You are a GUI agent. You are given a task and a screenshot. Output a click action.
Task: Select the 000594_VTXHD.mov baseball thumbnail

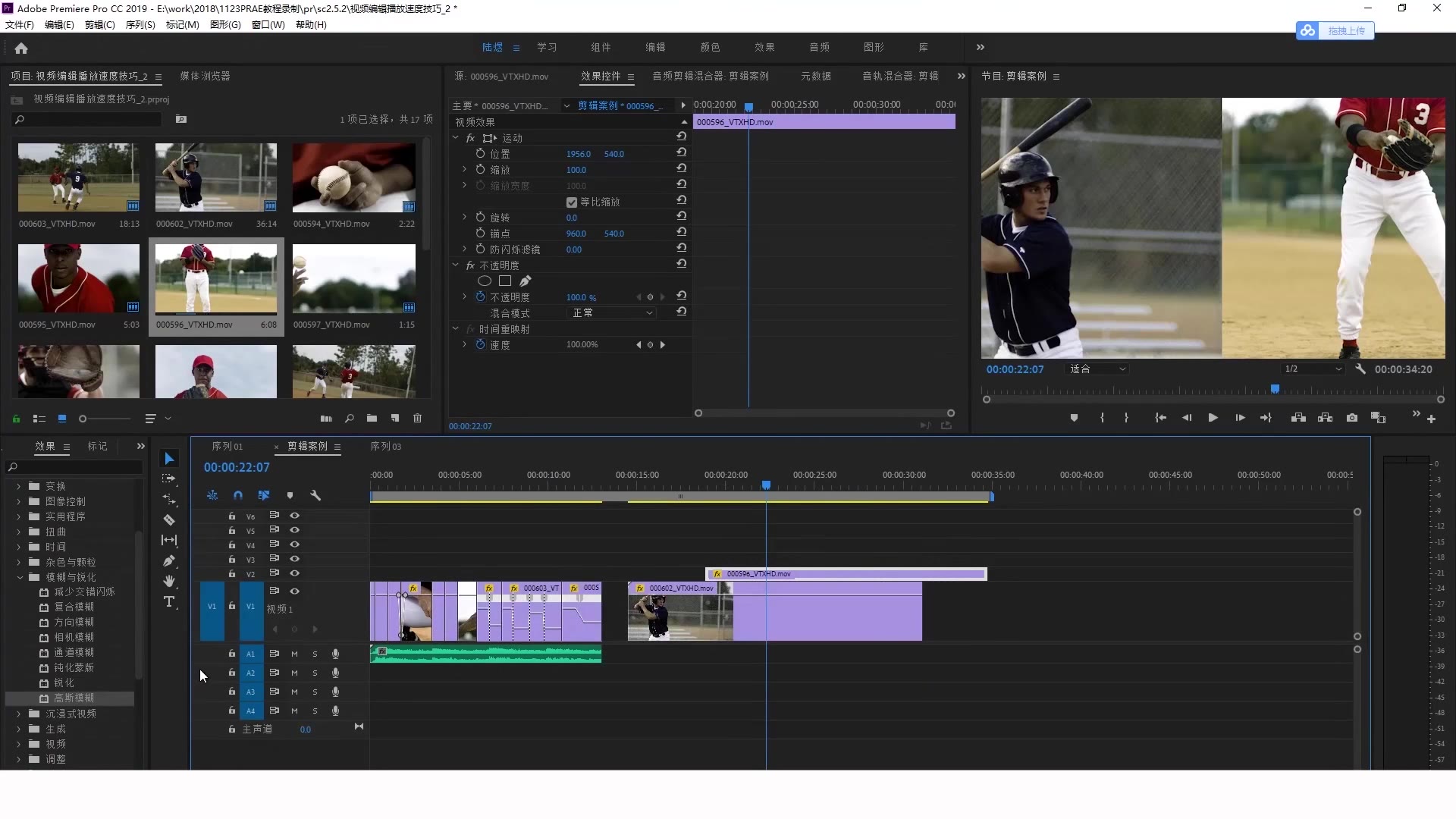coord(353,178)
